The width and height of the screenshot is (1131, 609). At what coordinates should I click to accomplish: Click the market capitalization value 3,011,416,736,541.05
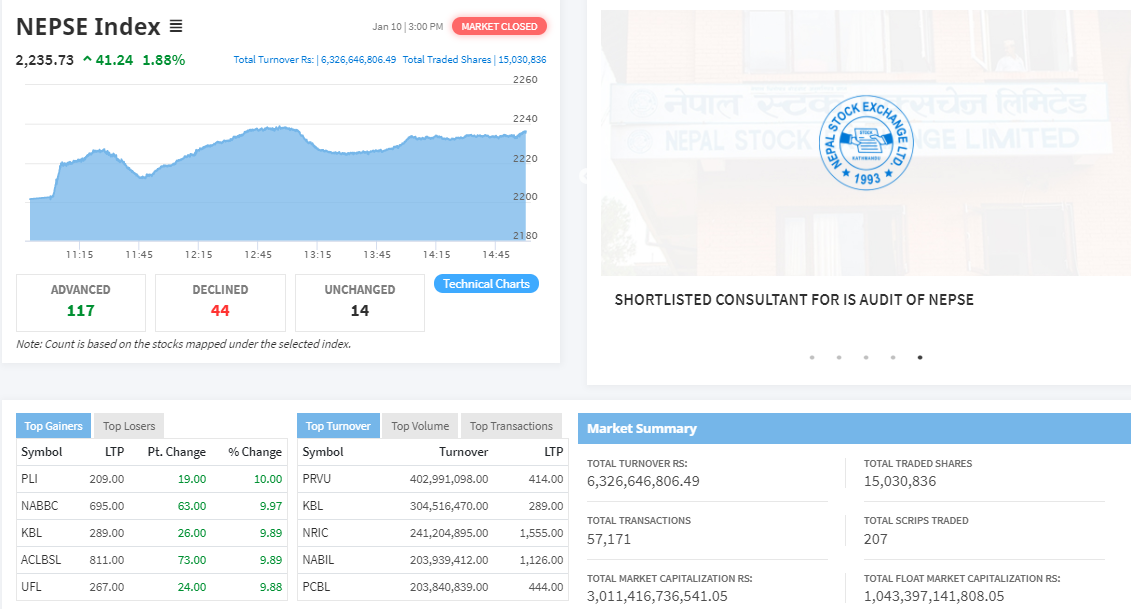657,596
